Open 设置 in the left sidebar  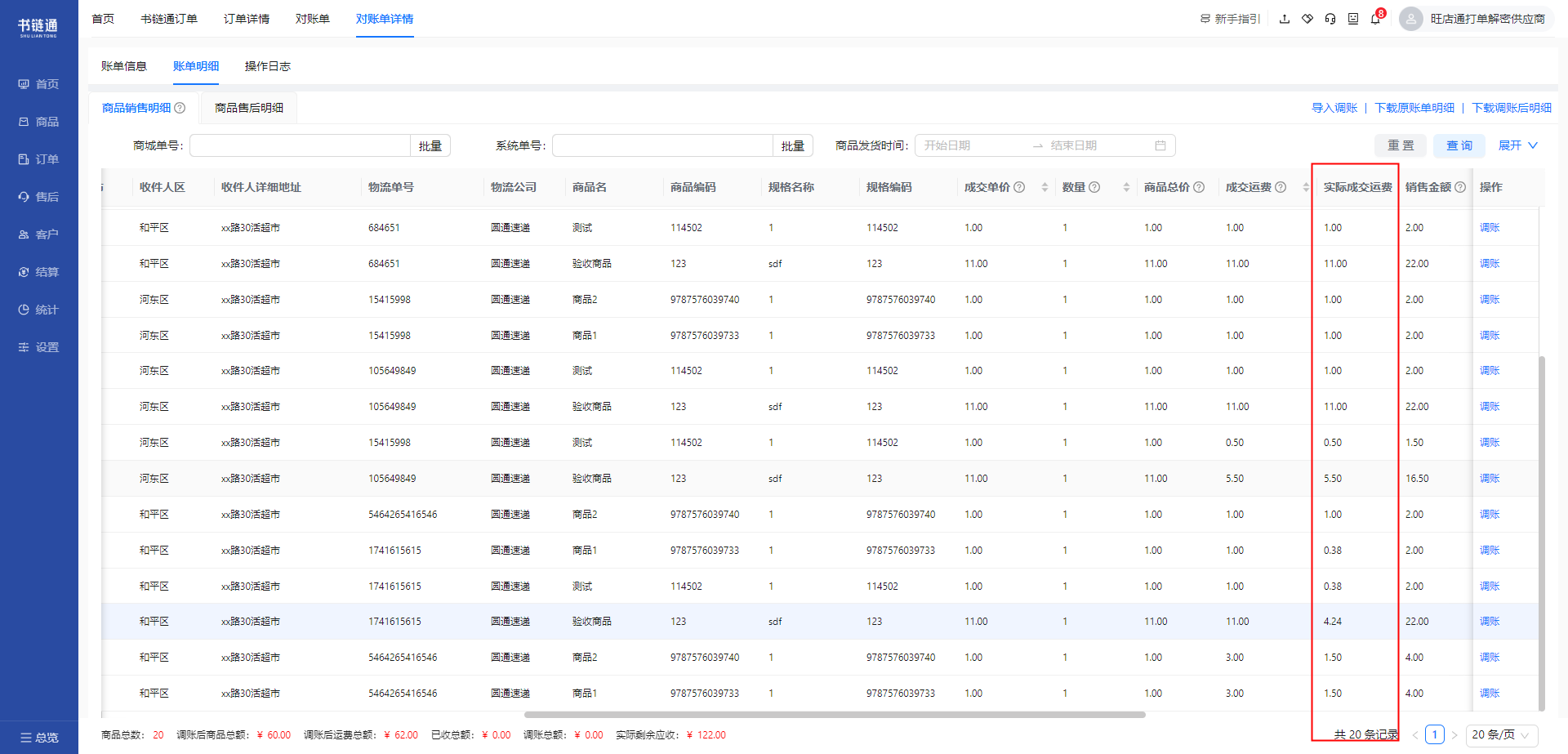38,347
